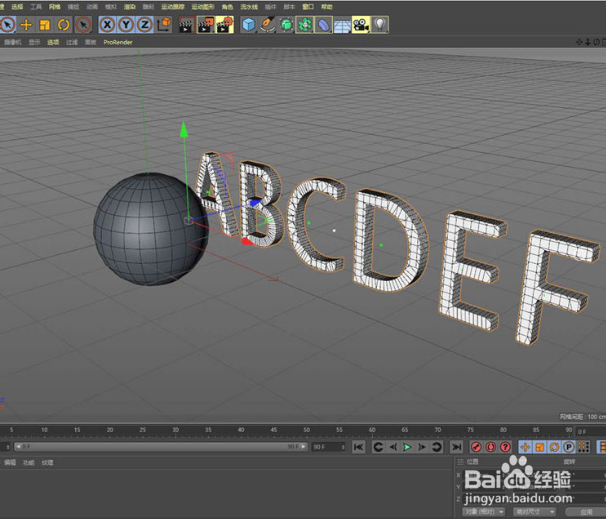
Task: Open the purple deformer icon
Action: (x=323, y=25)
